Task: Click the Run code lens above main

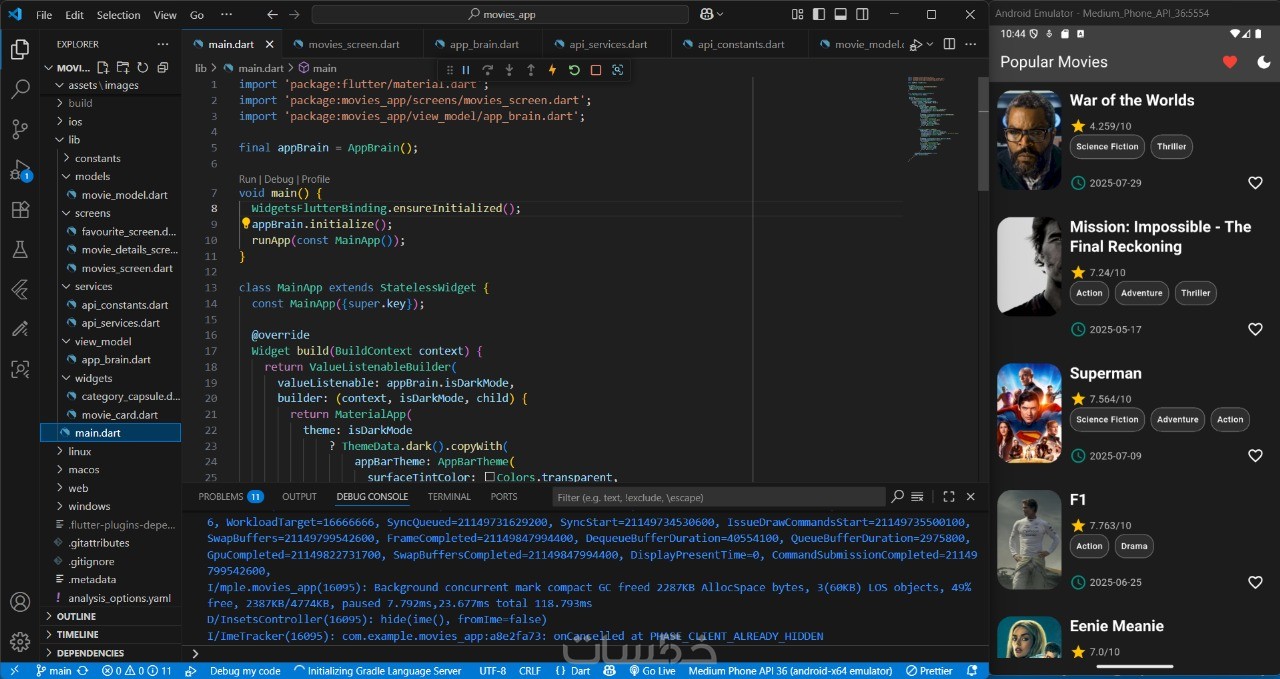Action: click(x=248, y=179)
